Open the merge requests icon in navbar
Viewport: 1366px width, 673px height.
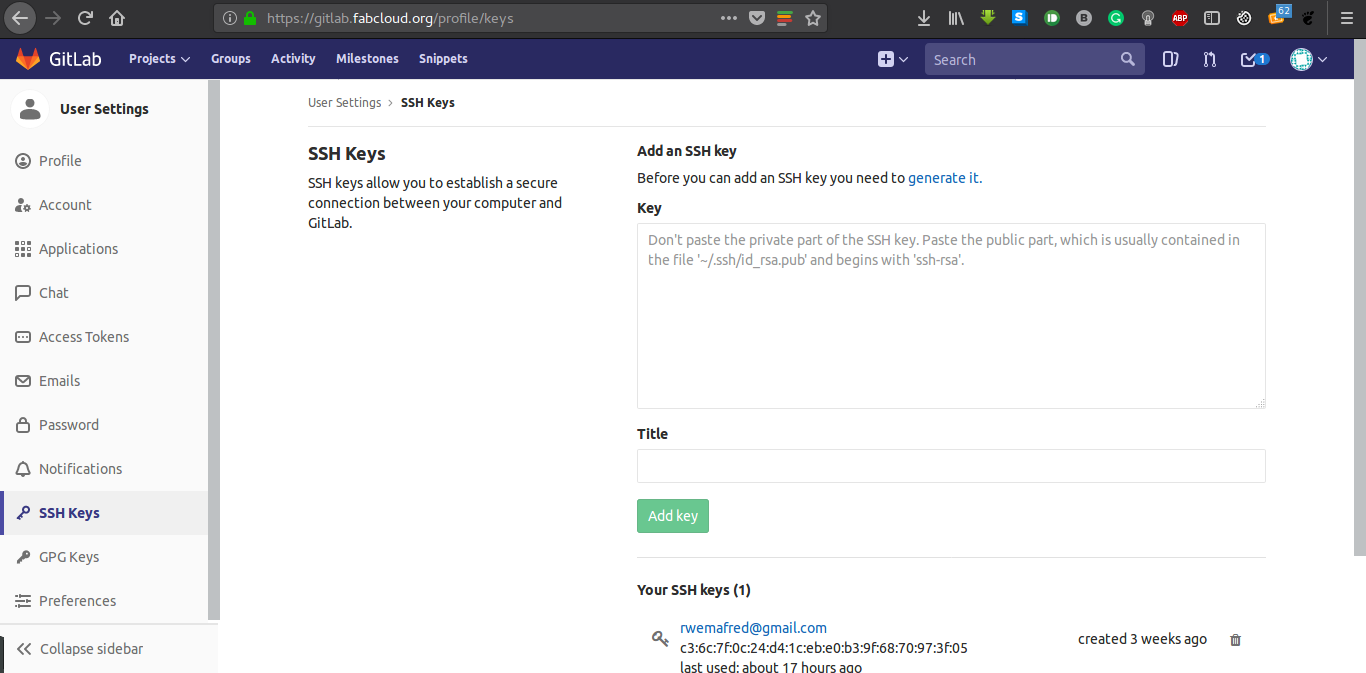(x=1210, y=59)
